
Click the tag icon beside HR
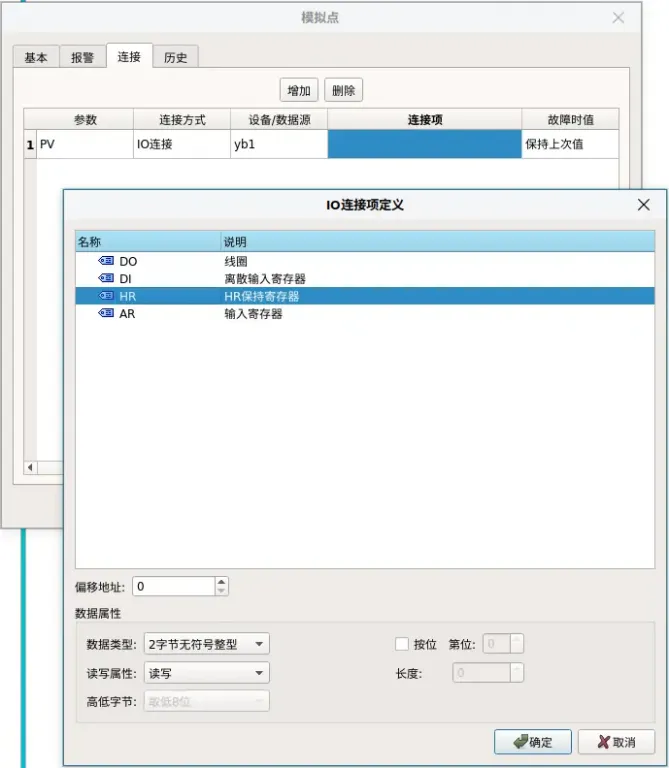pyautogui.click(x=106, y=296)
